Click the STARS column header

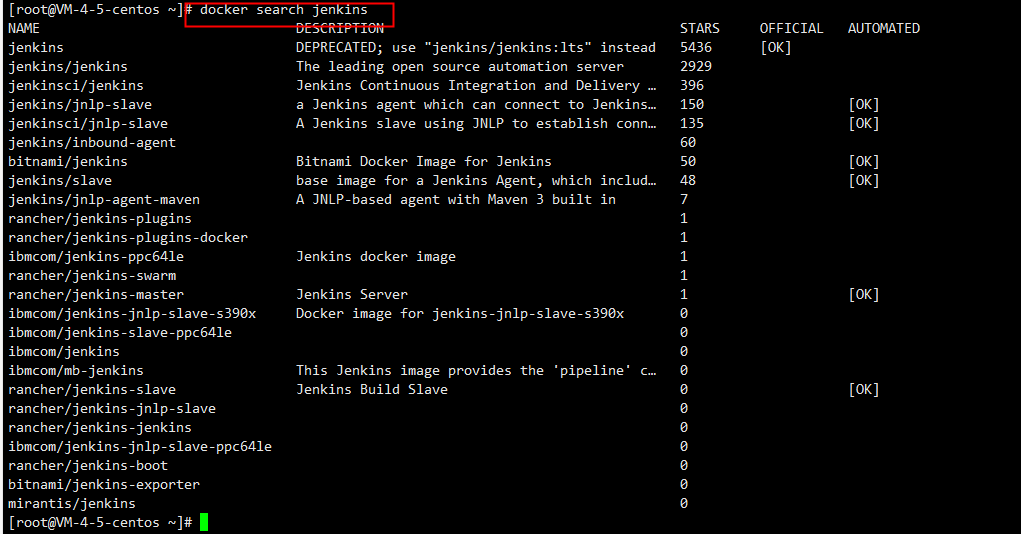pyautogui.click(x=699, y=29)
